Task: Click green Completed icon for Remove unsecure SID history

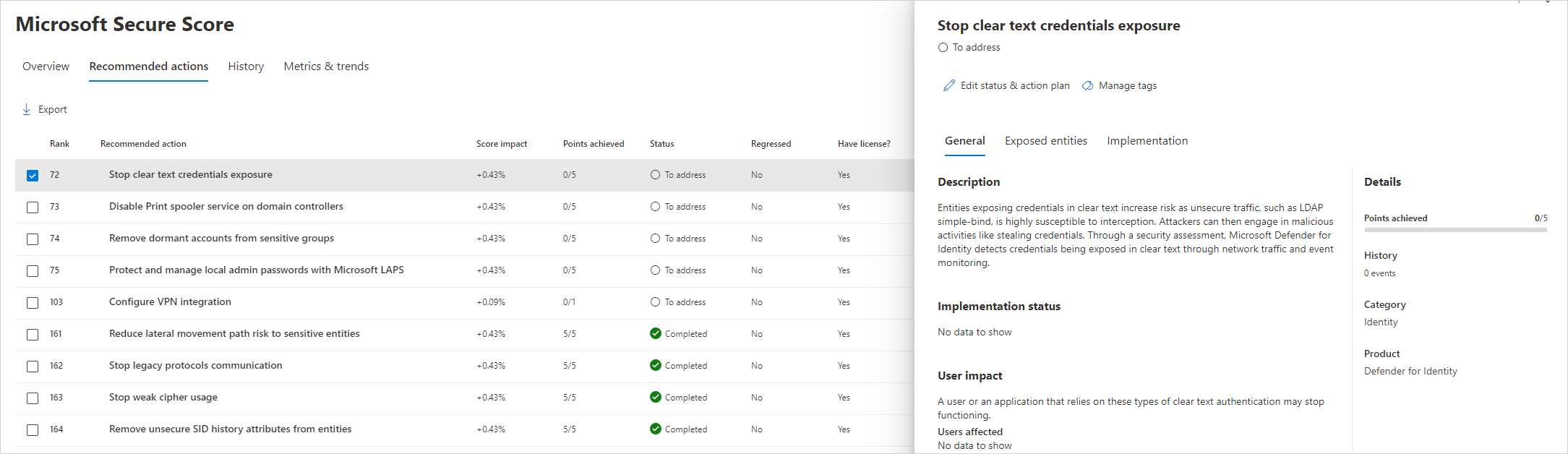Action: click(656, 429)
